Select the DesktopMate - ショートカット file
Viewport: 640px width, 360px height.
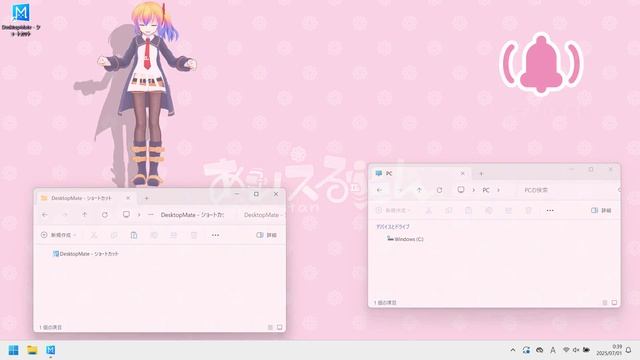pyautogui.click(x=86, y=254)
